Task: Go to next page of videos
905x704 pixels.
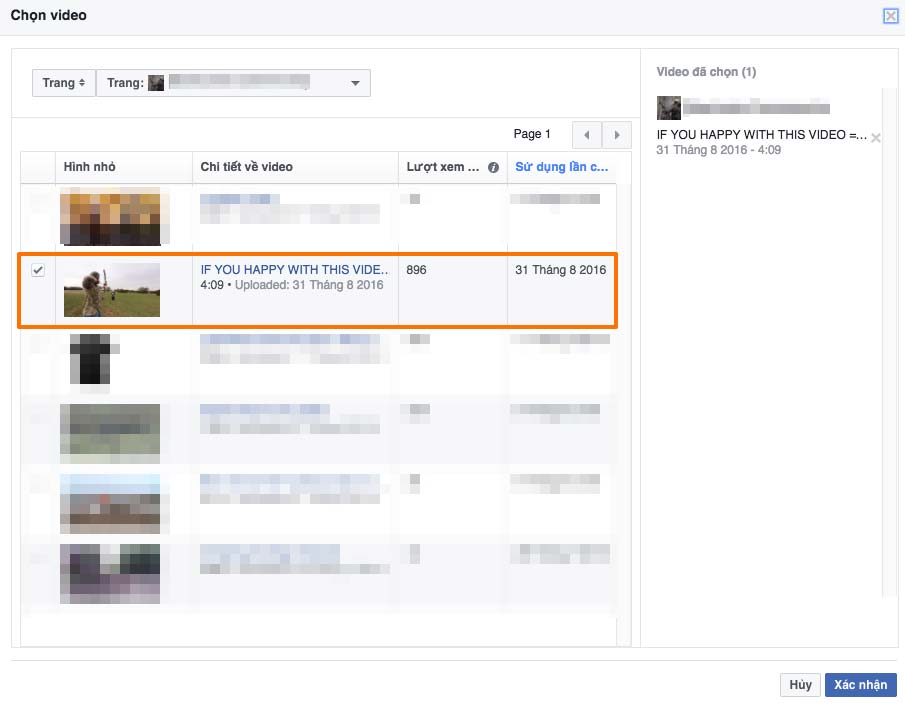Action: [616, 135]
